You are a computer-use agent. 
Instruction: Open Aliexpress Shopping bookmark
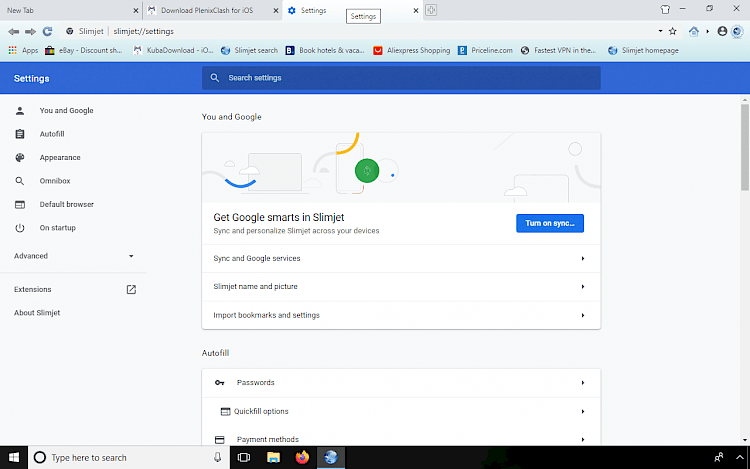pyautogui.click(x=412, y=50)
